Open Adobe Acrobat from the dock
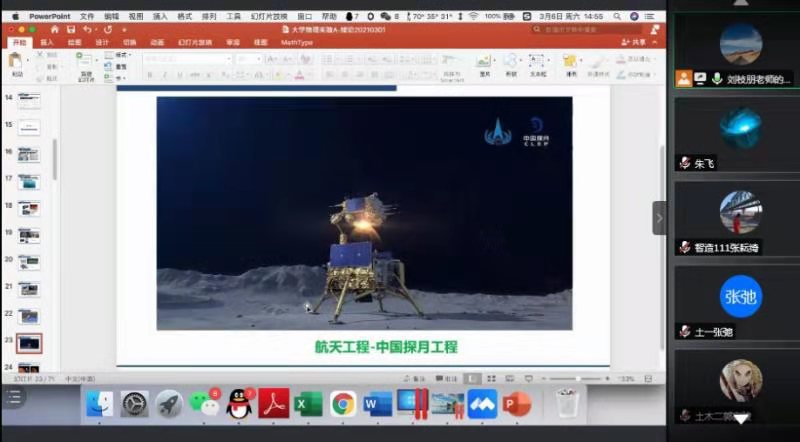This screenshot has height=442, width=800. click(273, 404)
